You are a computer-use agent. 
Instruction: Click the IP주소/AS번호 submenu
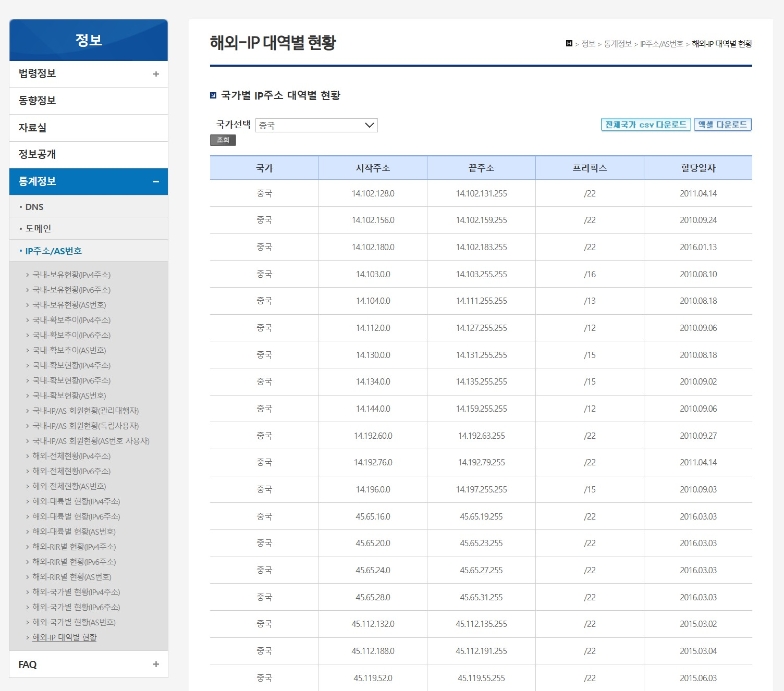(x=53, y=251)
